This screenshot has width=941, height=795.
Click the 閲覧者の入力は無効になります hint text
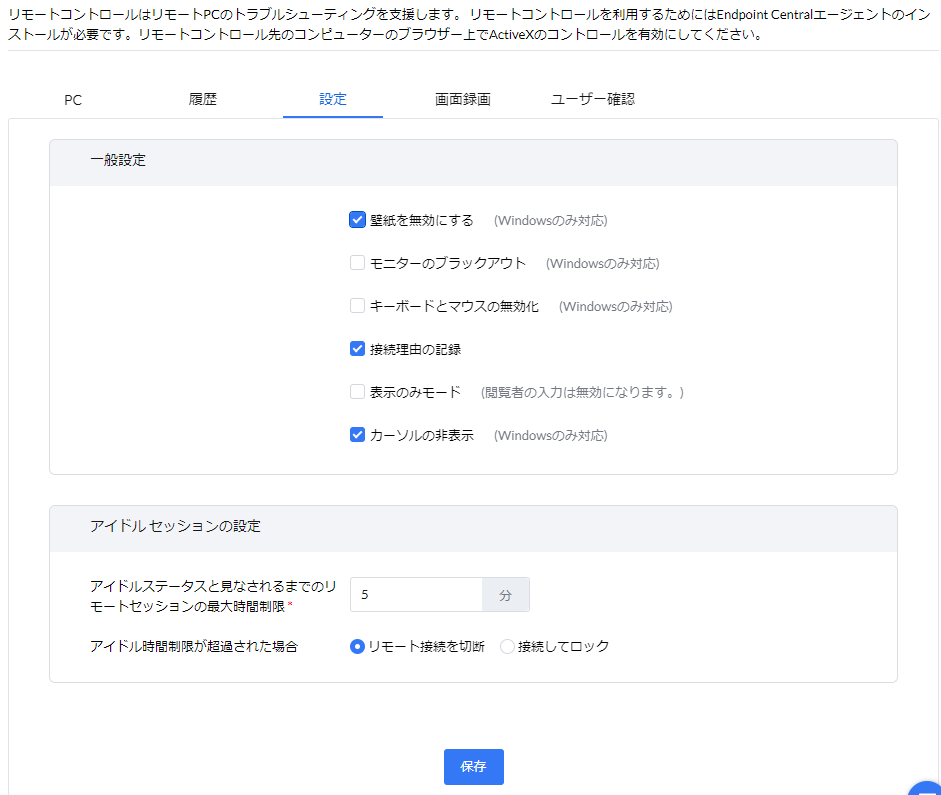(x=582, y=392)
